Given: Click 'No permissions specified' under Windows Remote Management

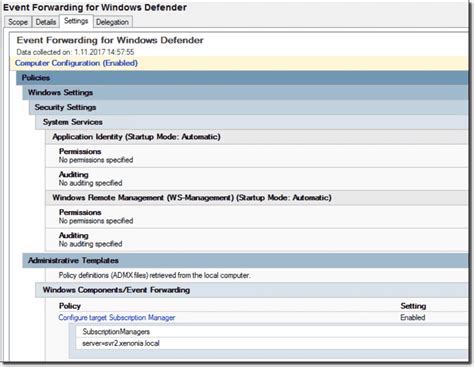Looking at the screenshot, I should point(96,221).
